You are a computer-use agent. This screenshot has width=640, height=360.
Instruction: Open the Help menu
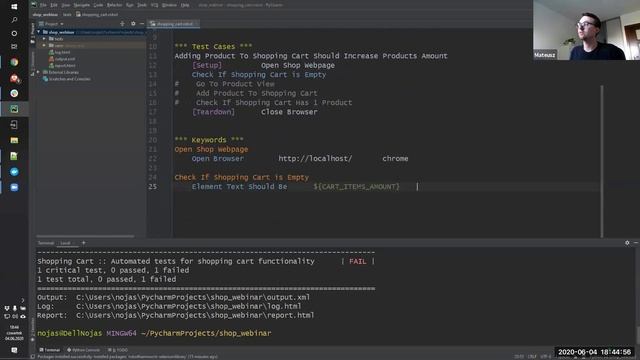[185, 5]
